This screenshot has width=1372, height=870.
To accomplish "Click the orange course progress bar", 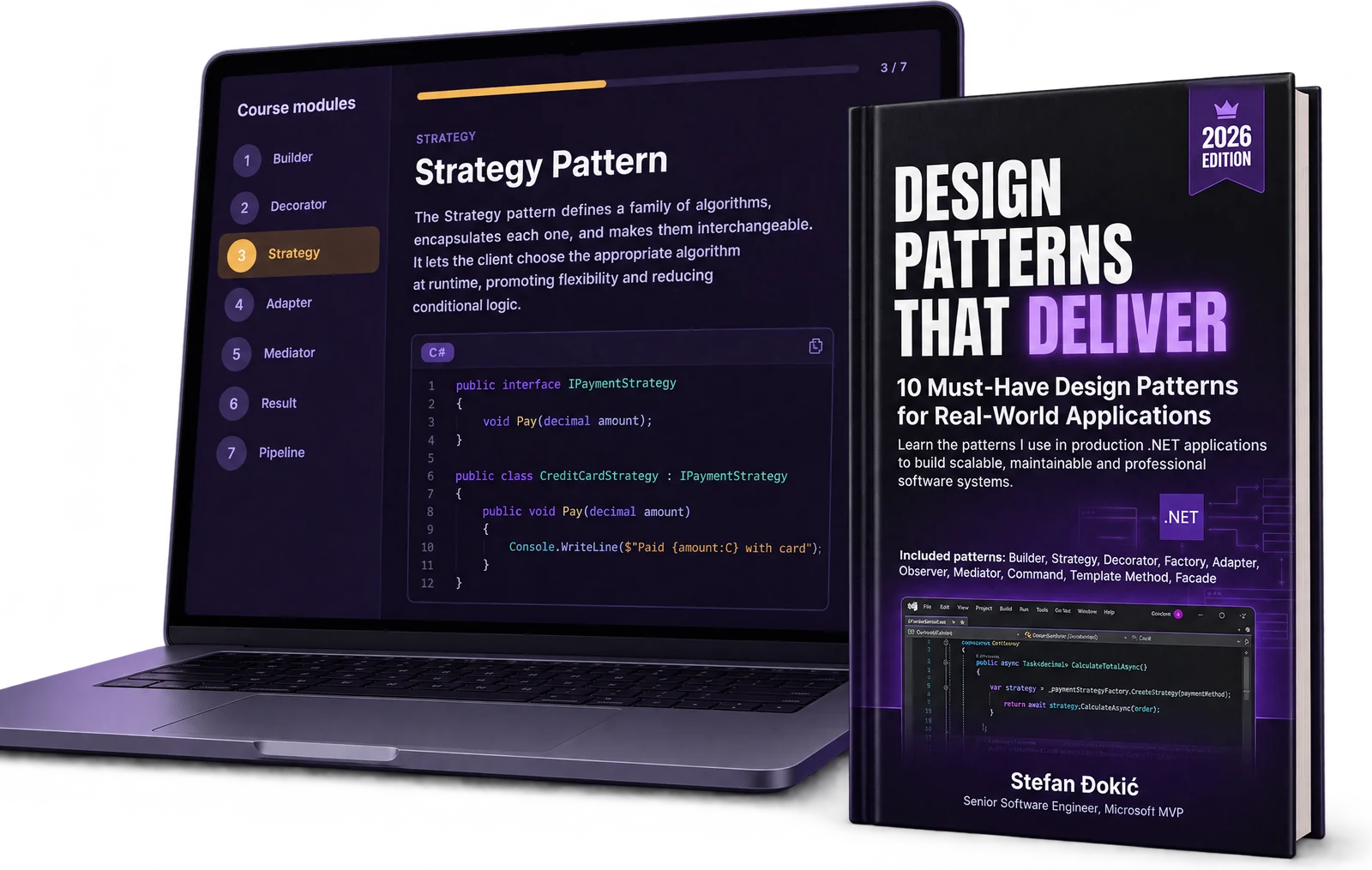I will (x=512, y=89).
